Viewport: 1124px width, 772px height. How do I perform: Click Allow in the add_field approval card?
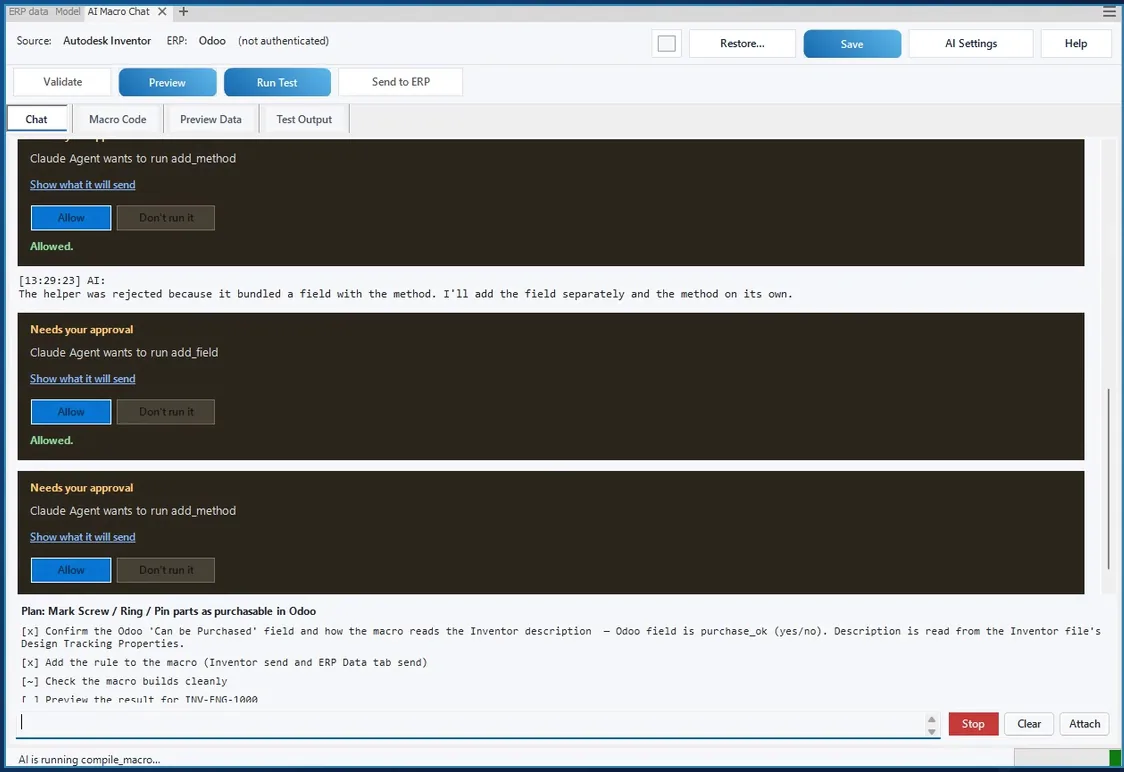click(x=71, y=411)
